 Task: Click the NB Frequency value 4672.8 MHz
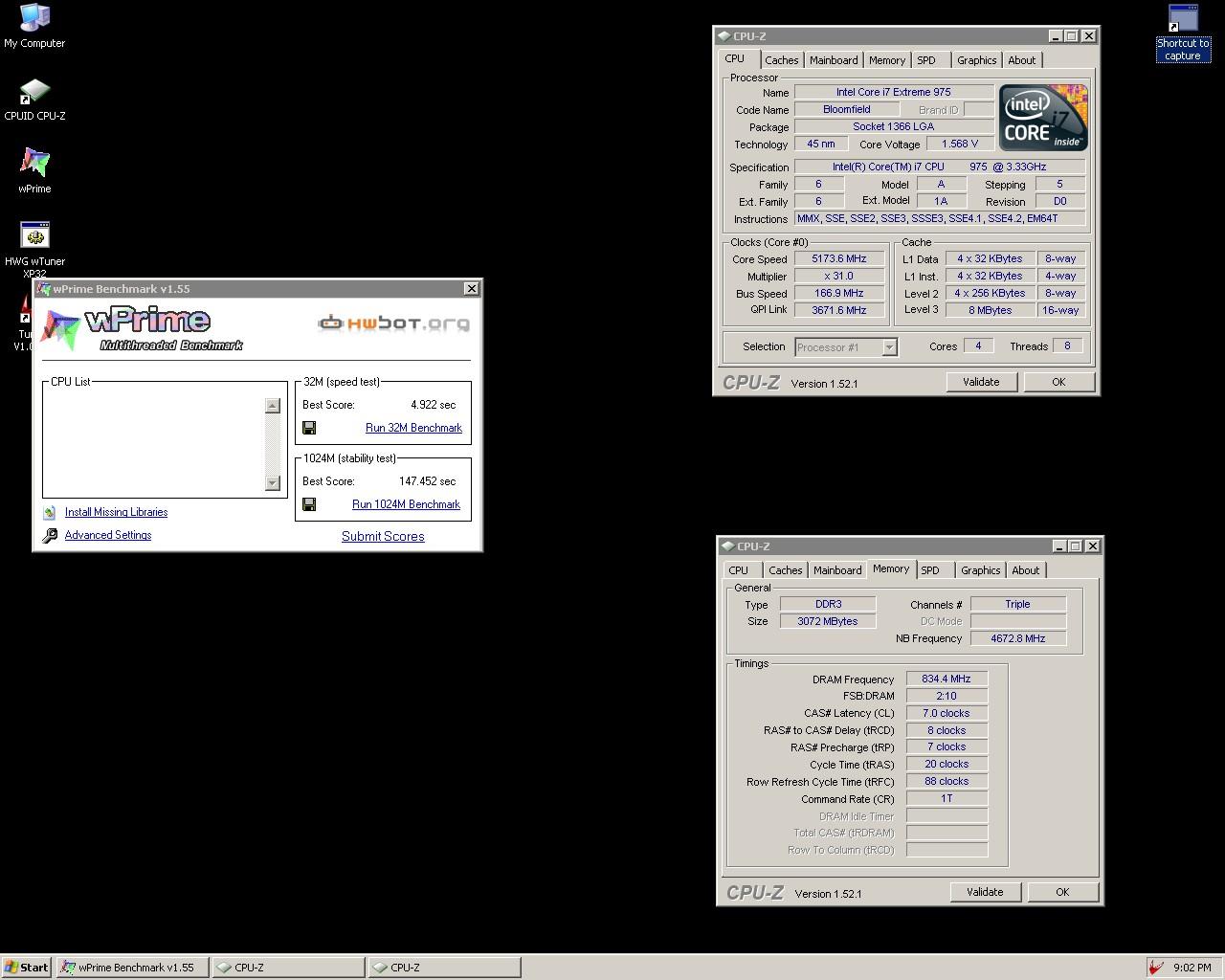pos(1018,638)
